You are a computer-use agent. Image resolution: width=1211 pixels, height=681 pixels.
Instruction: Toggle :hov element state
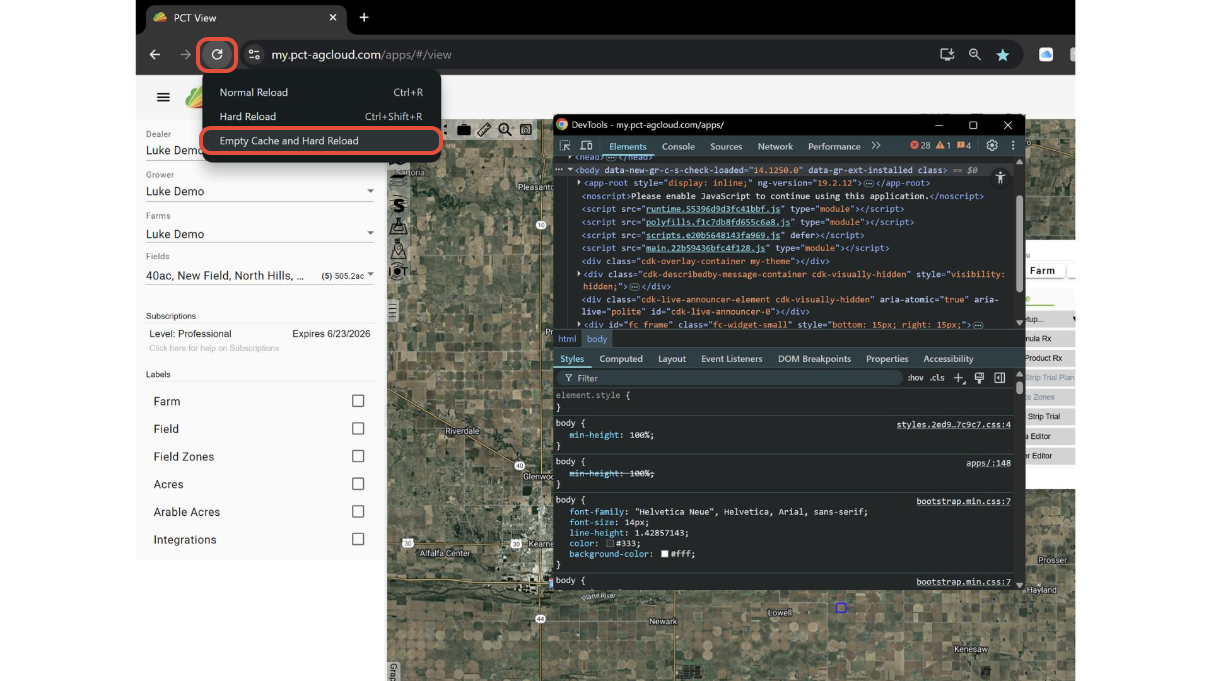tap(915, 378)
